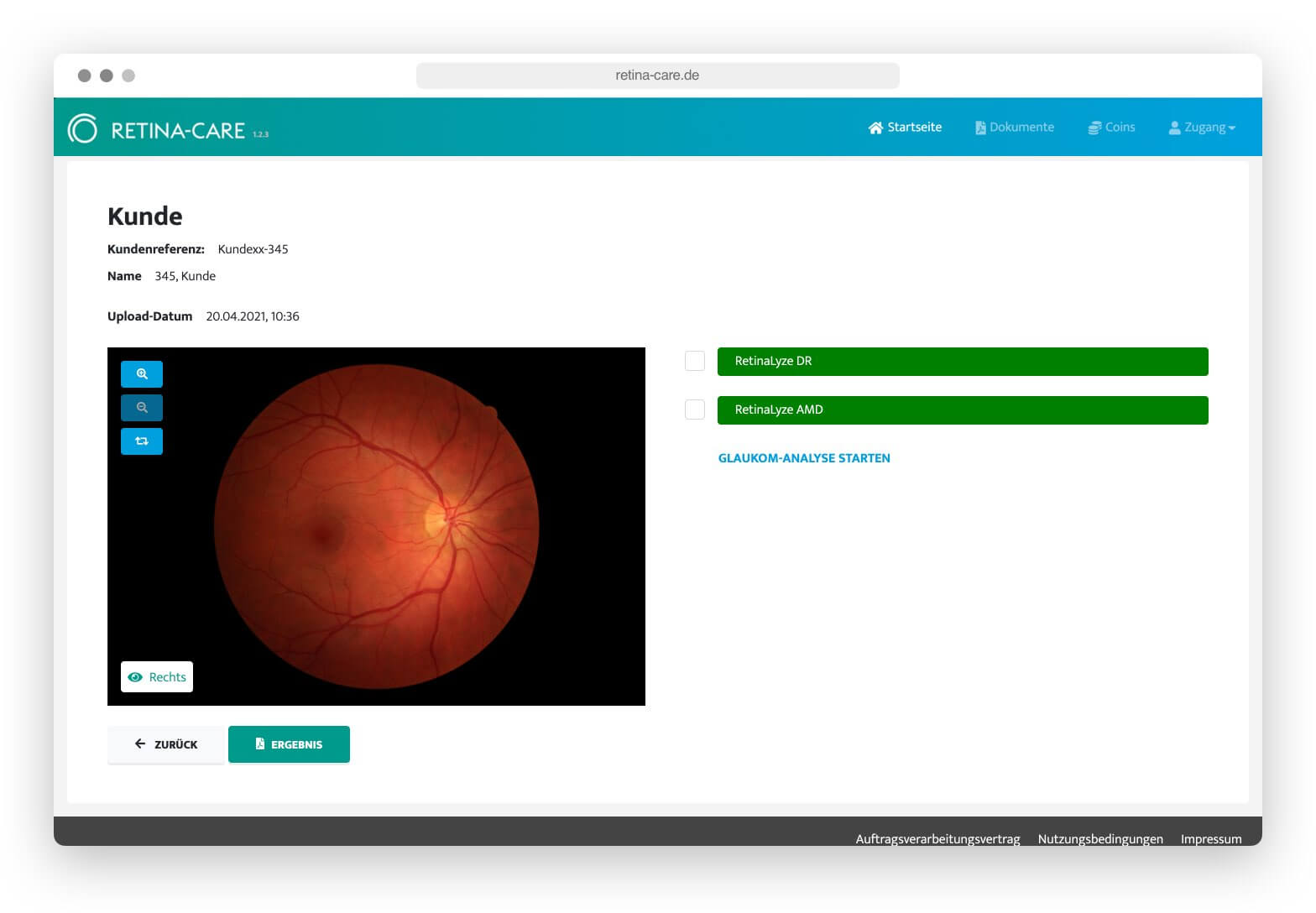Open the Nutzungsbedingungen footer link
1316x913 pixels.
[x=1100, y=839]
